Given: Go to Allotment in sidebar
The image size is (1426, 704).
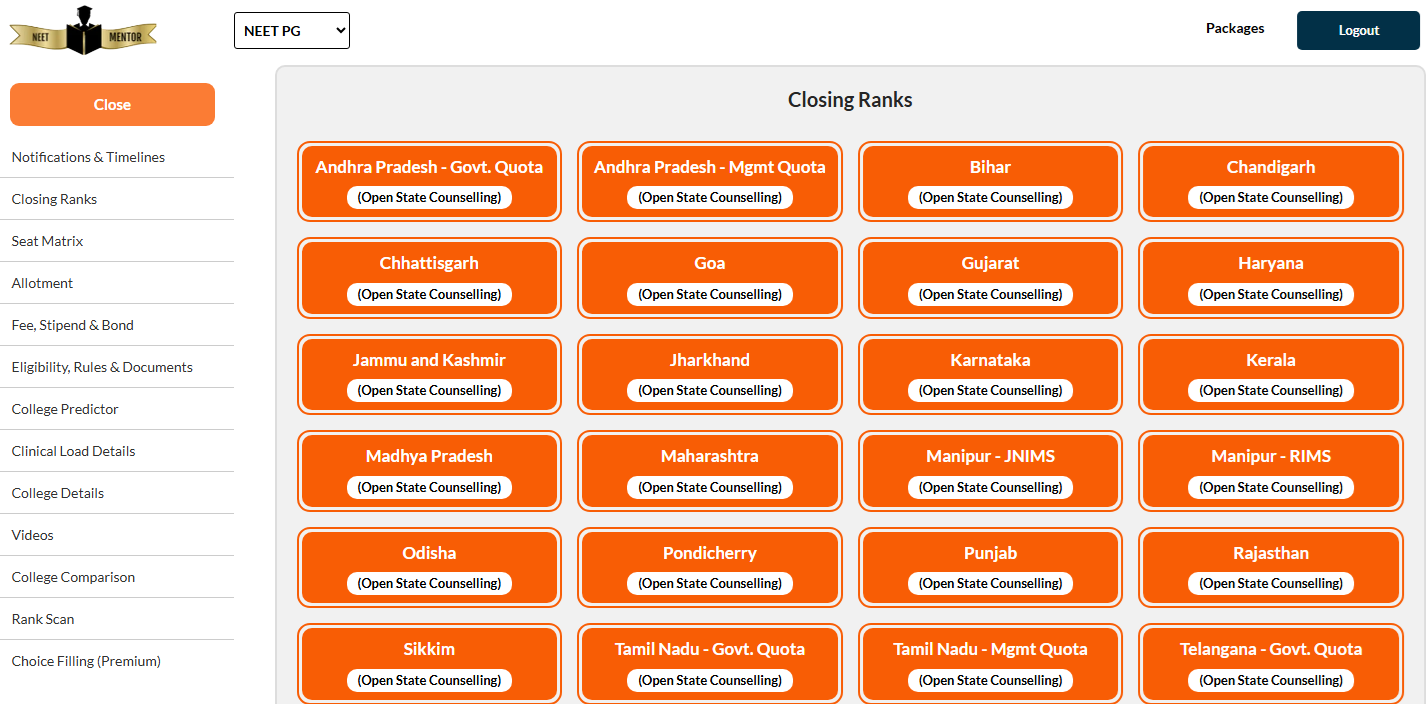Looking at the screenshot, I should 42,283.
